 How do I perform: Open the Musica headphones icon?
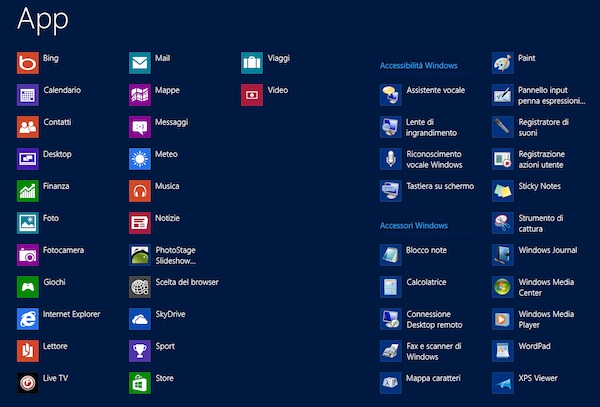[x=140, y=191]
